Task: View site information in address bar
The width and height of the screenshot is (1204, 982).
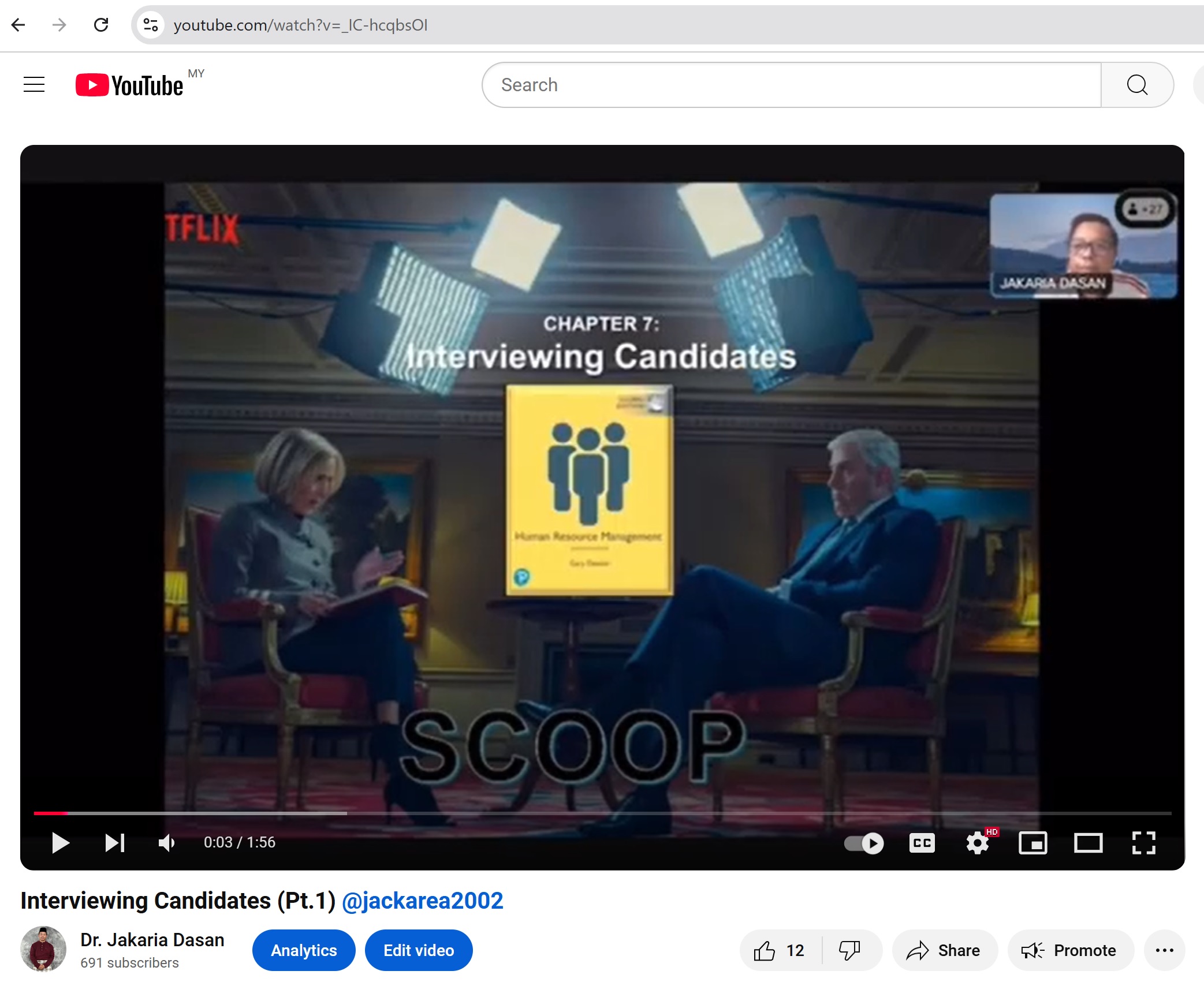Action: point(151,25)
